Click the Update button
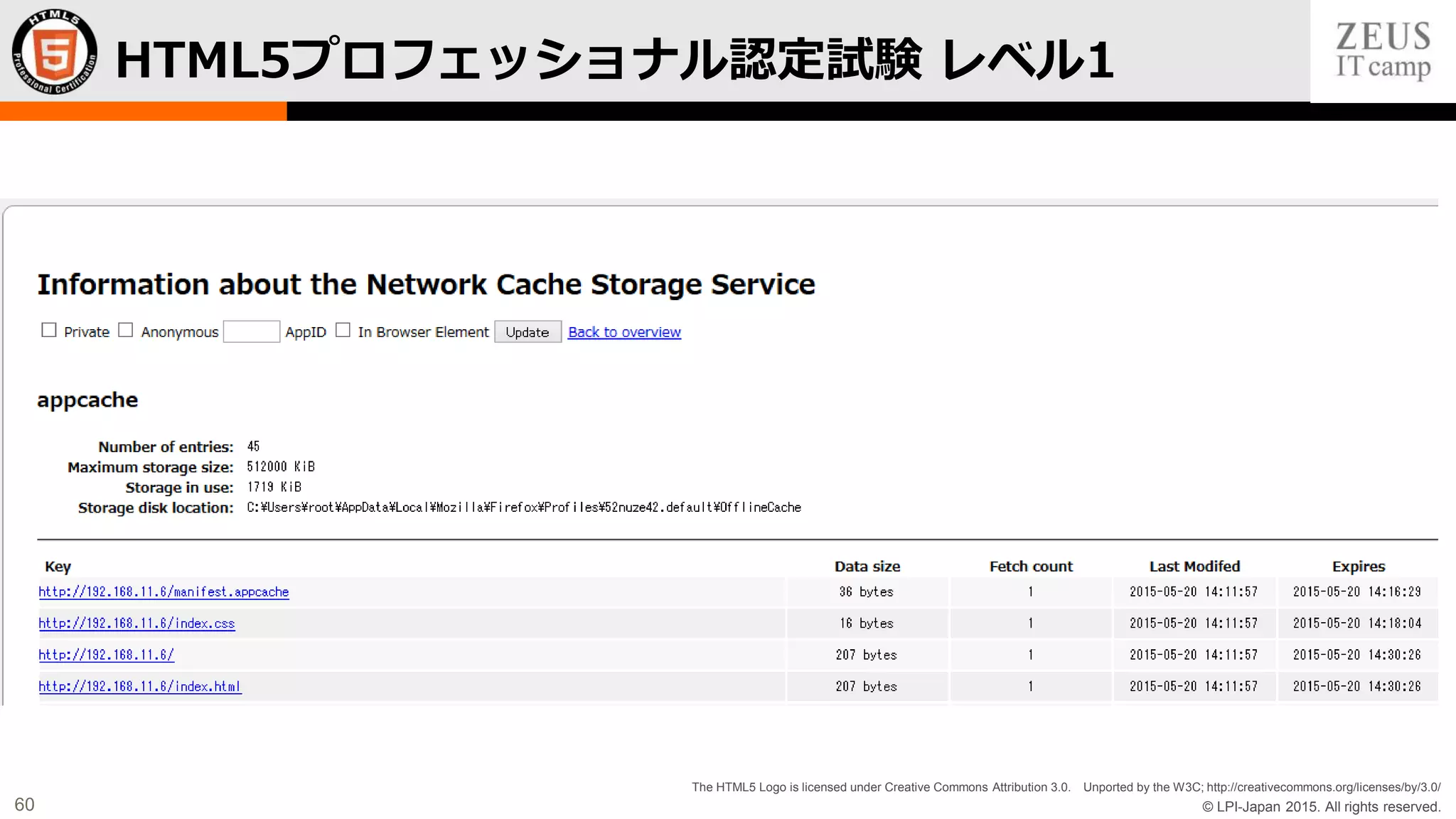 pyautogui.click(x=528, y=332)
